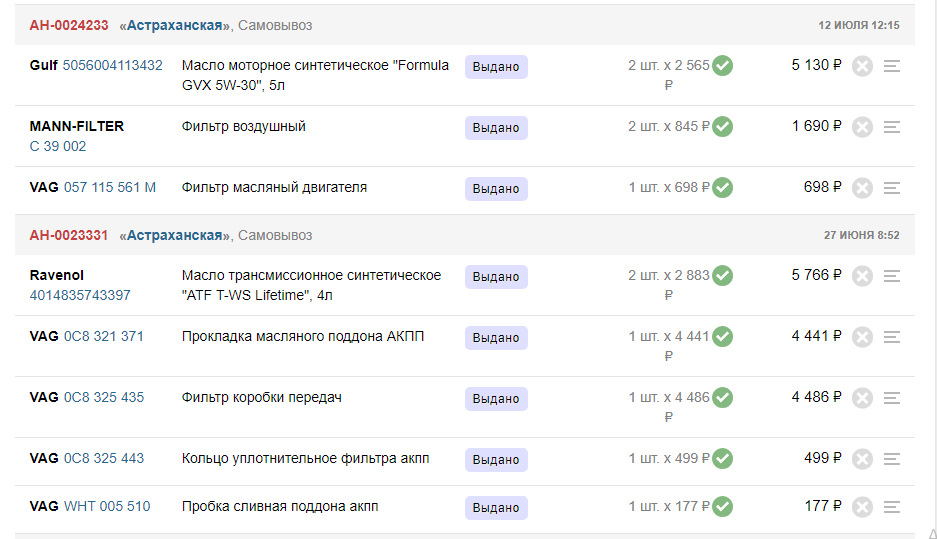
Task: Open part number 4014835743397
Action: pyautogui.click(x=80, y=295)
